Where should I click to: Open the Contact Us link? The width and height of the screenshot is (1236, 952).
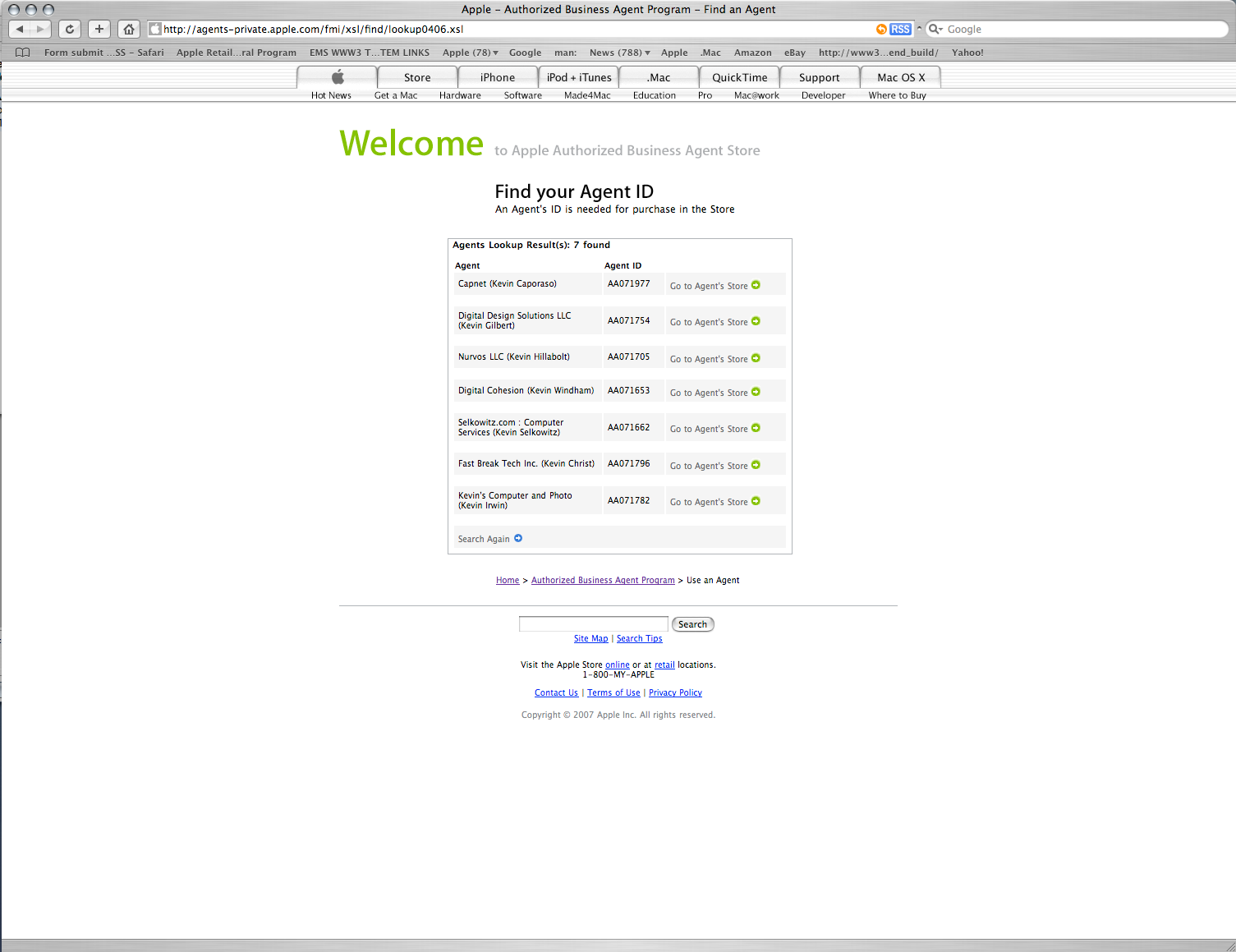click(x=556, y=692)
